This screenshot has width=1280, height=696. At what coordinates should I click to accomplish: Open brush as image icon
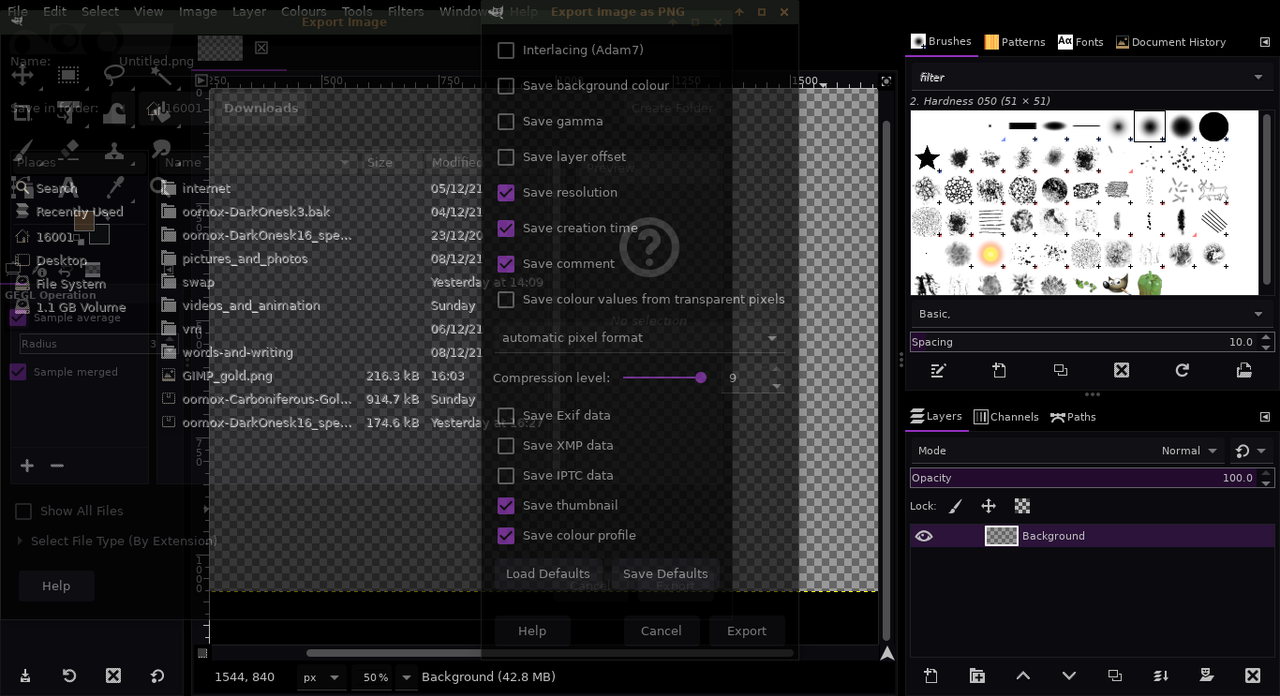[x=1243, y=370]
